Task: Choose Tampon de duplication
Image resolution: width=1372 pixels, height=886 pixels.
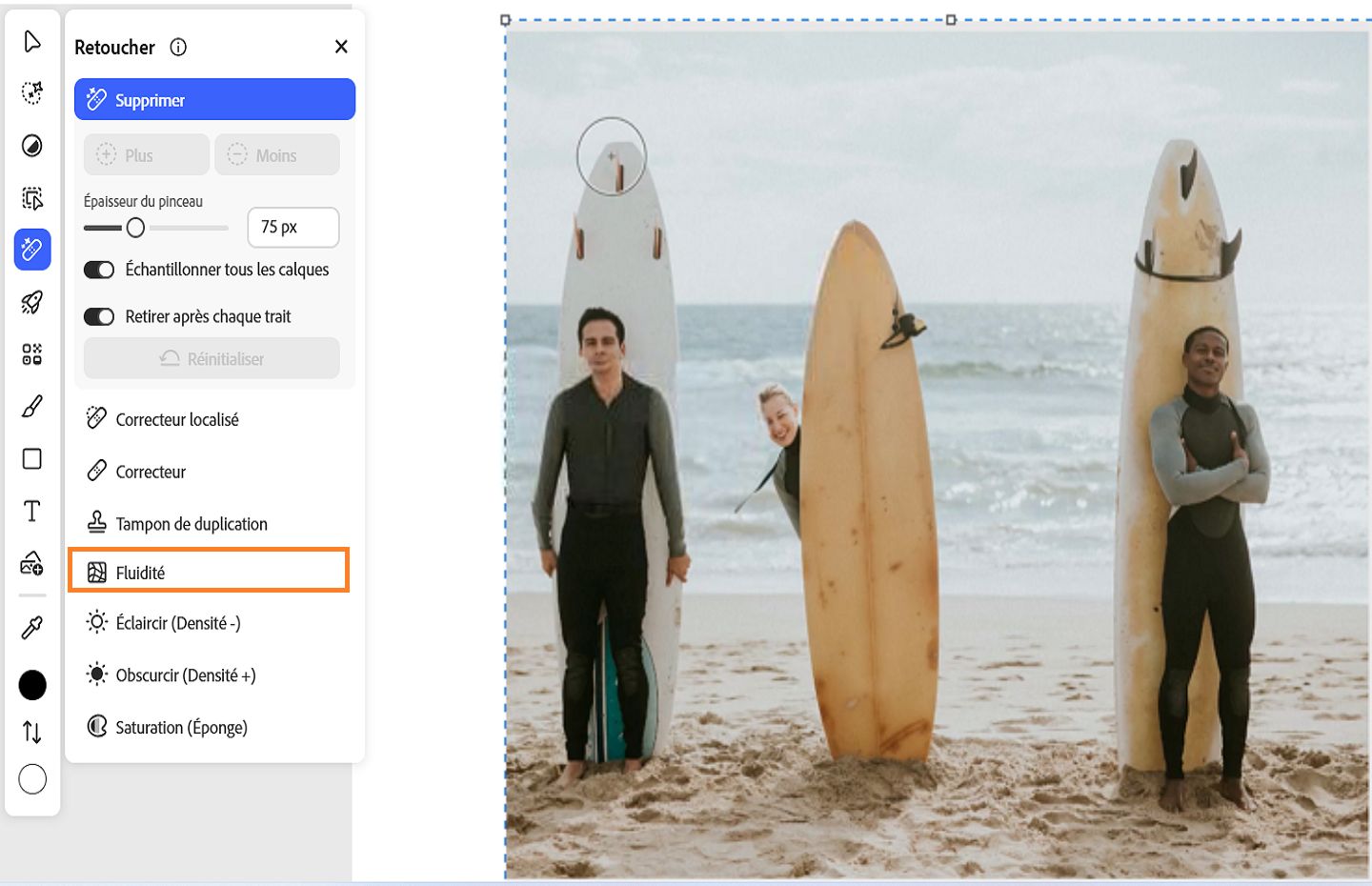Action: click(x=191, y=523)
